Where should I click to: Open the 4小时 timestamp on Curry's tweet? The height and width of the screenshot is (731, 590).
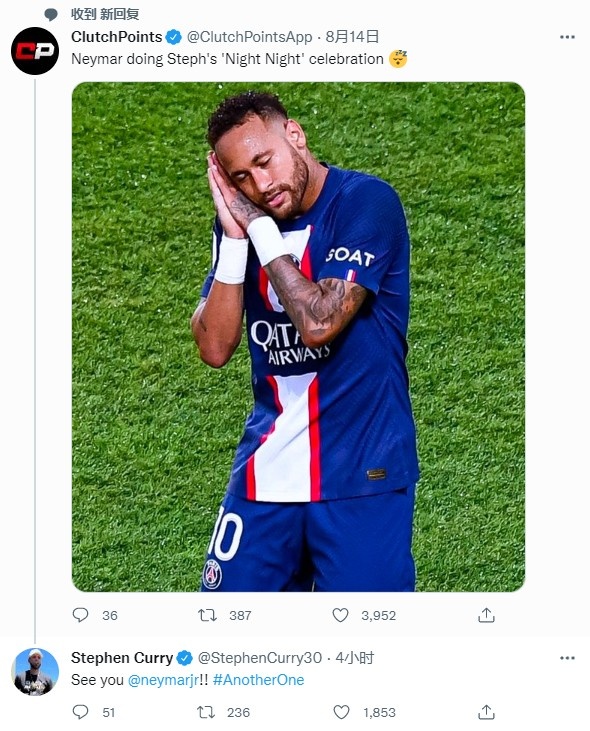[x=354, y=658]
